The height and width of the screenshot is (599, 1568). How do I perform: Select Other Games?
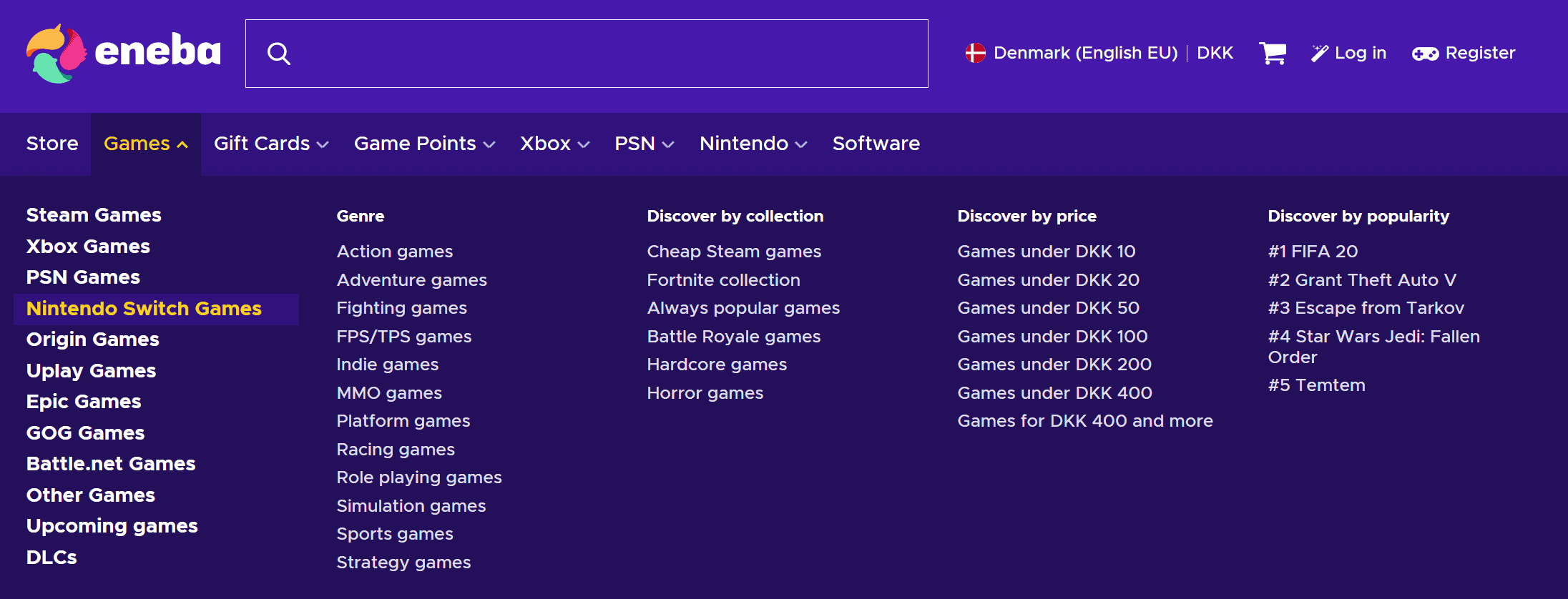coord(91,495)
